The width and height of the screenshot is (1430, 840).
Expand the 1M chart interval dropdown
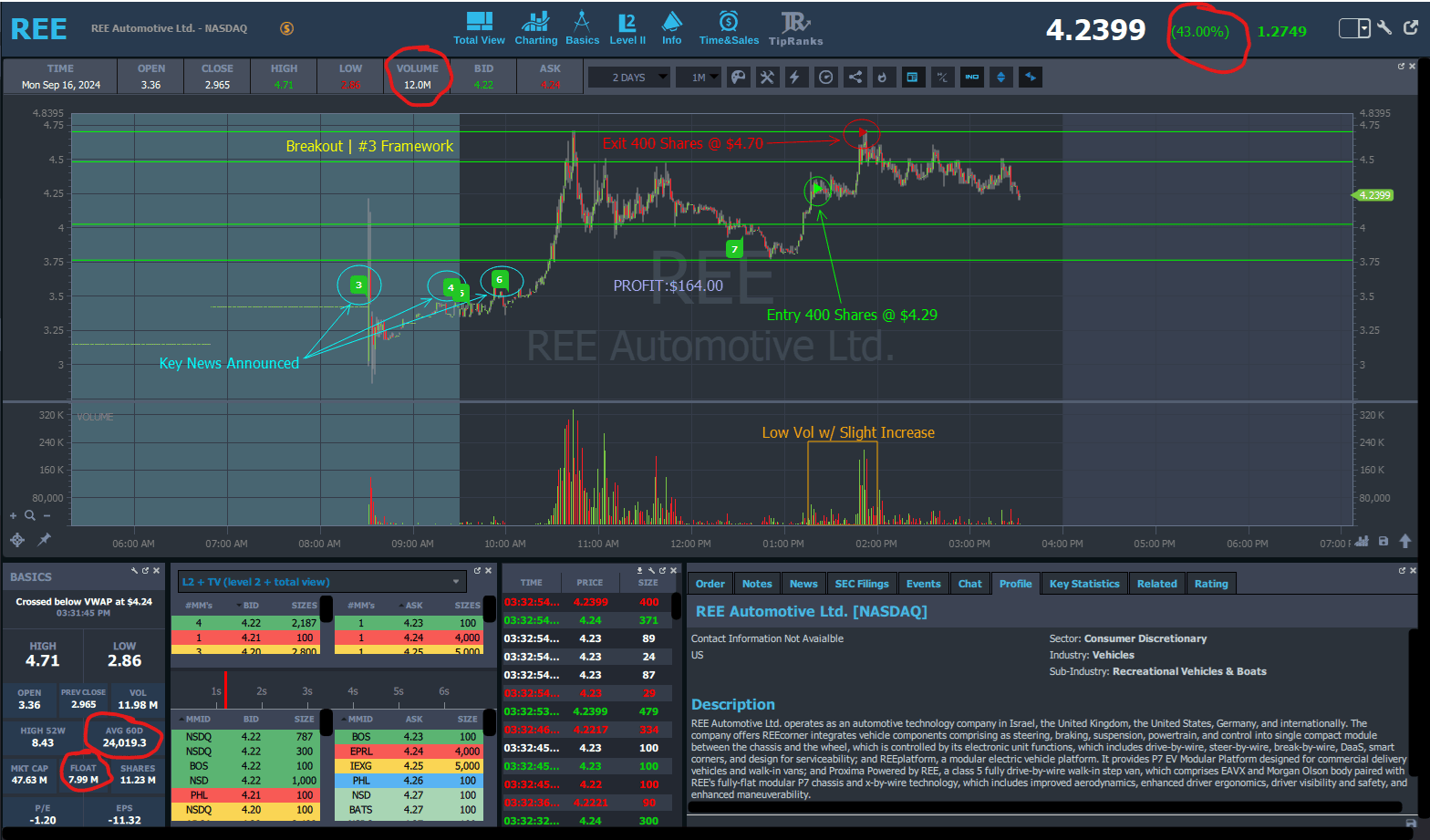[x=699, y=78]
